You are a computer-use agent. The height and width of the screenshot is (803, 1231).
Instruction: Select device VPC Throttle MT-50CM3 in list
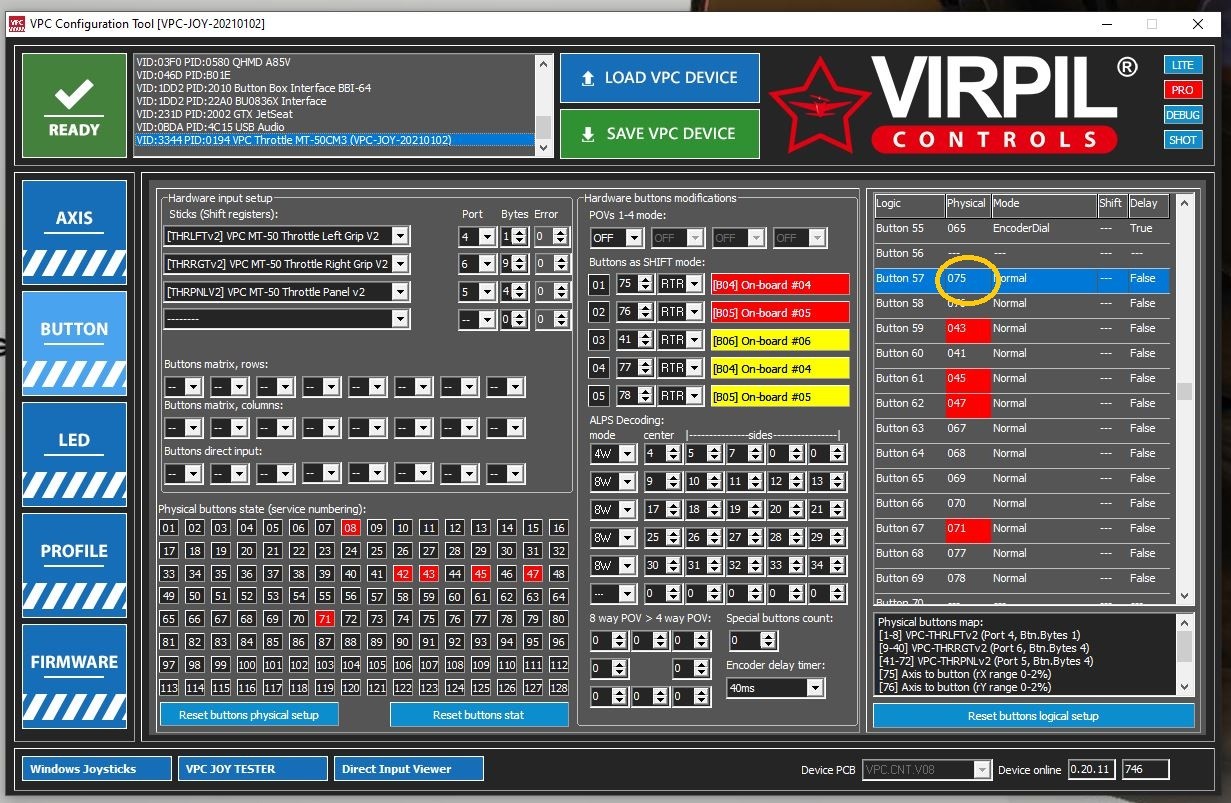(x=335, y=140)
